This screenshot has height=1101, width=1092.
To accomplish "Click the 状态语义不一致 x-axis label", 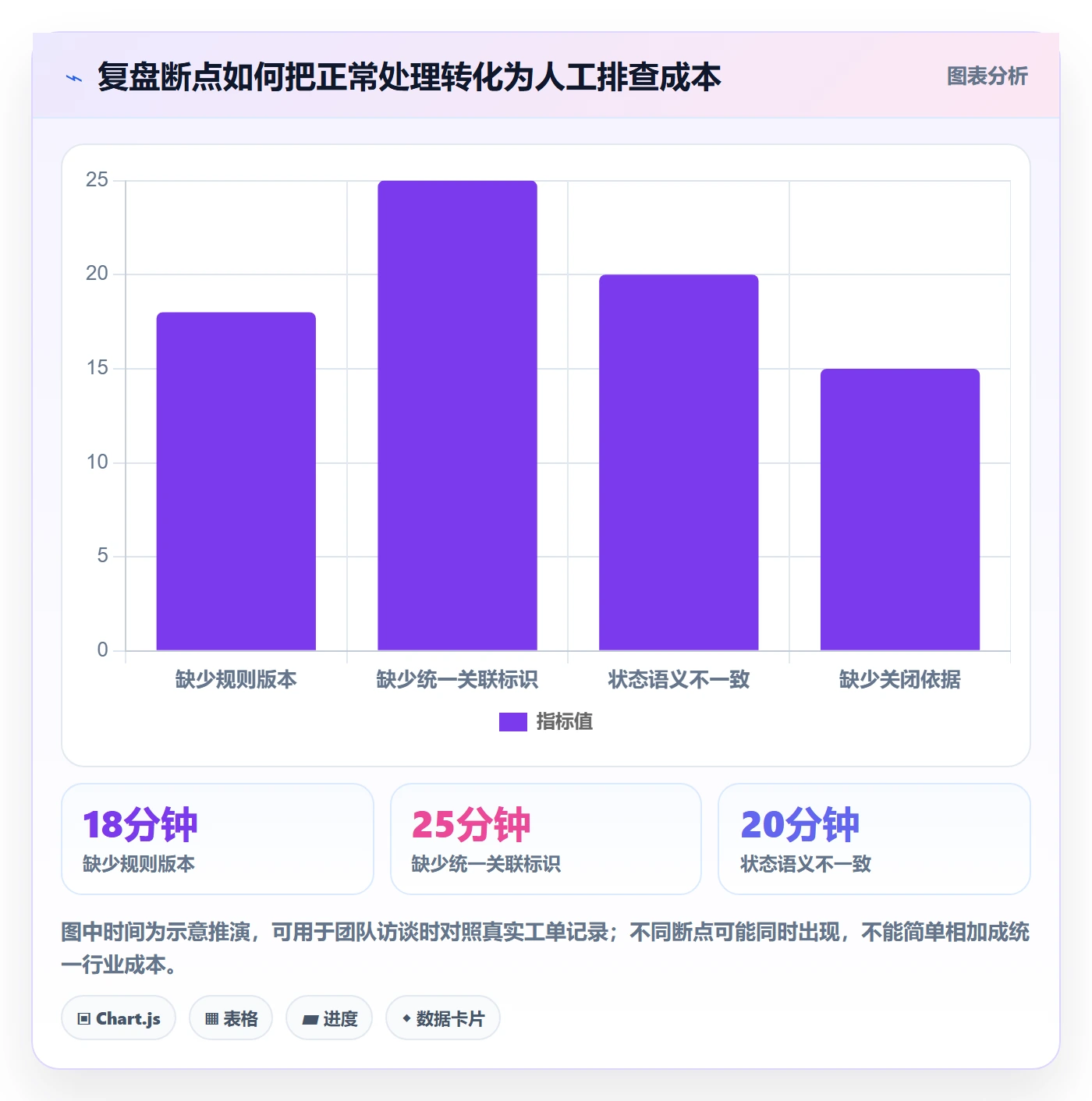I will pyautogui.click(x=679, y=679).
